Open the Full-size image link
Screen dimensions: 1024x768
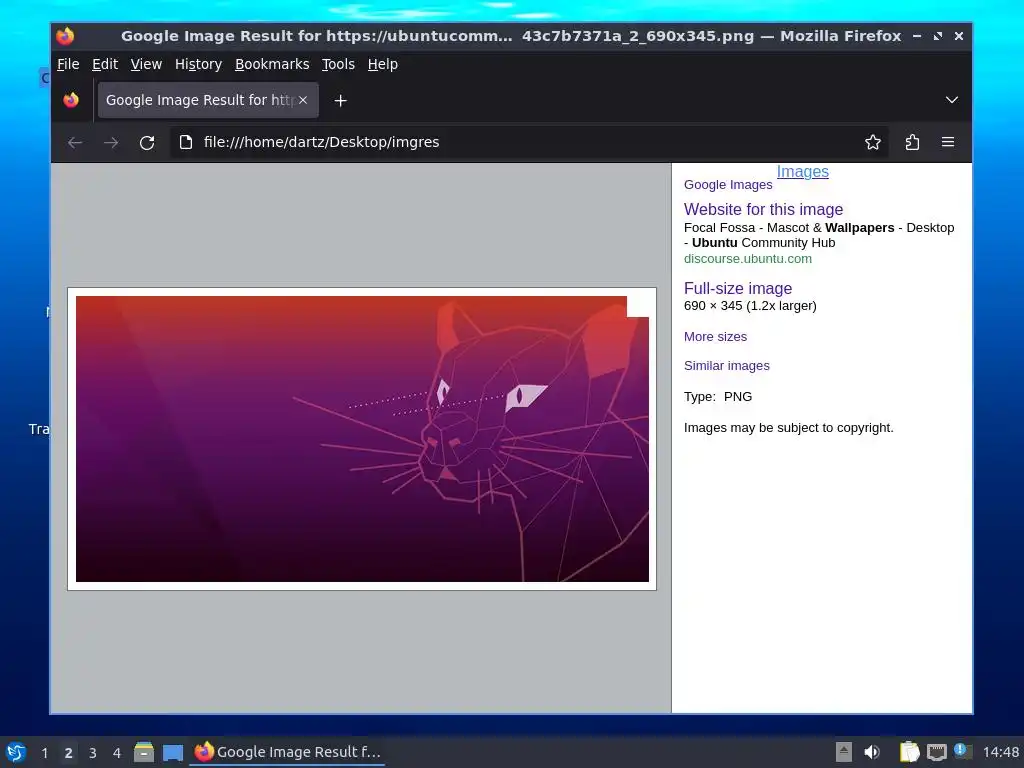737,289
